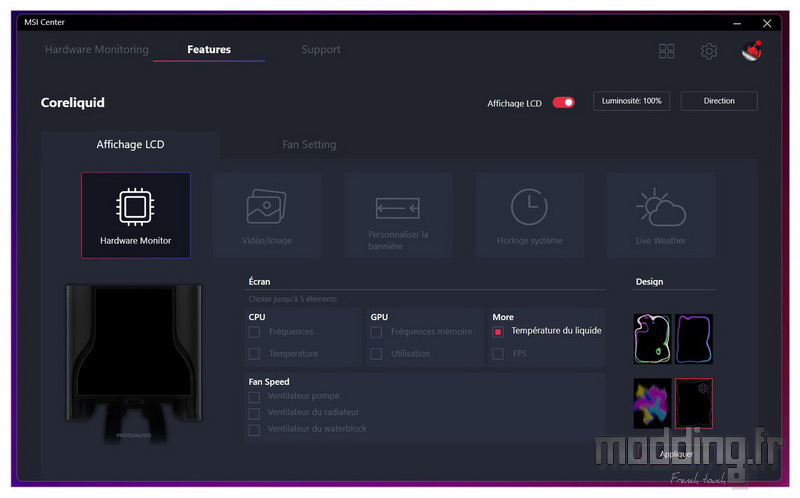Select the rainbow outline design thumbnail

tap(653, 339)
